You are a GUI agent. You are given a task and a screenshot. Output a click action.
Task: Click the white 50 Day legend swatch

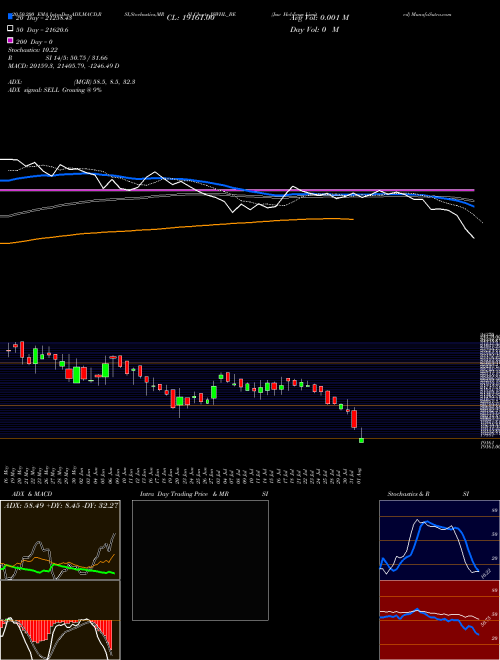10,29
